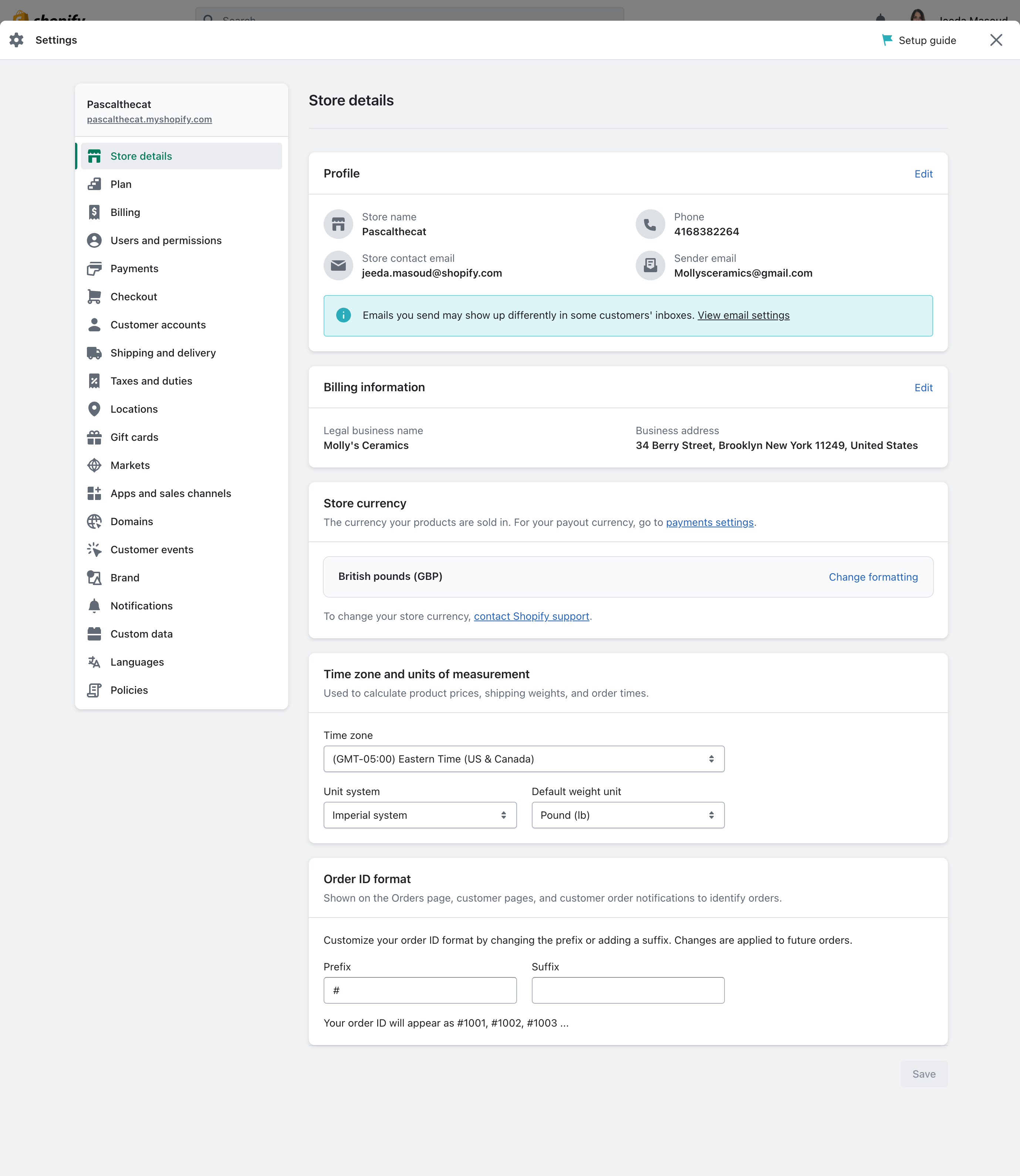Click the Domains globe icon
This screenshot has width=1020, height=1176.
[94, 521]
